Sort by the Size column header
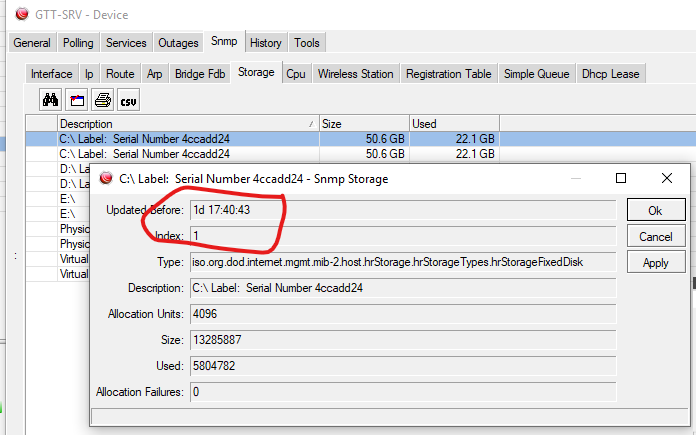 point(364,123)
